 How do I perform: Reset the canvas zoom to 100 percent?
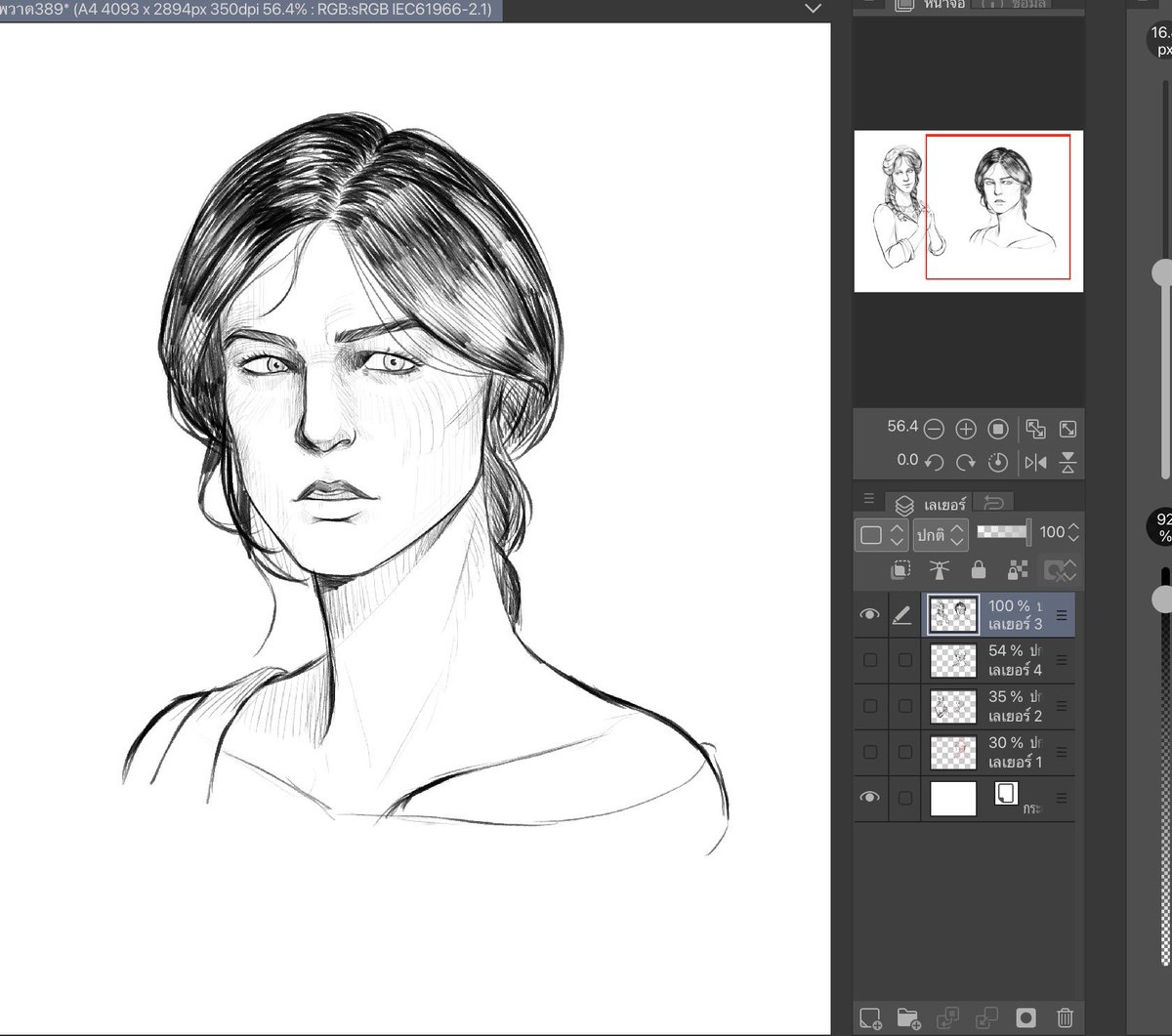coord(997,429)
